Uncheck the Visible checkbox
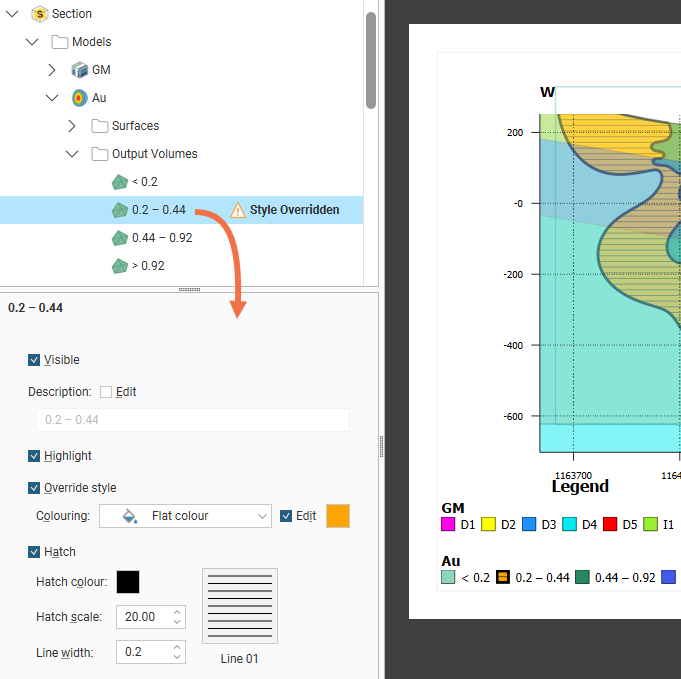Screen dimensions: 681x679 click(35, 360)
